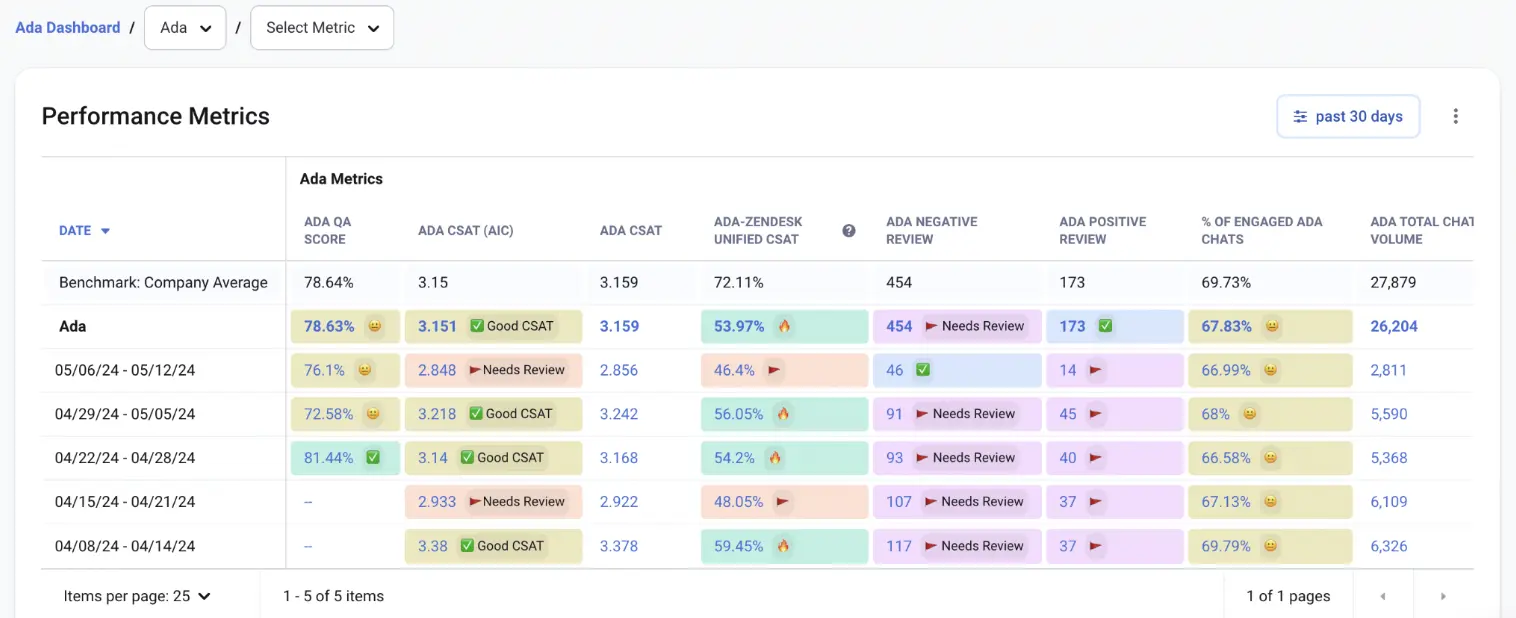Click the fire icon beside 59.45%
The image size is (1516, 618).
pos(784,546)
